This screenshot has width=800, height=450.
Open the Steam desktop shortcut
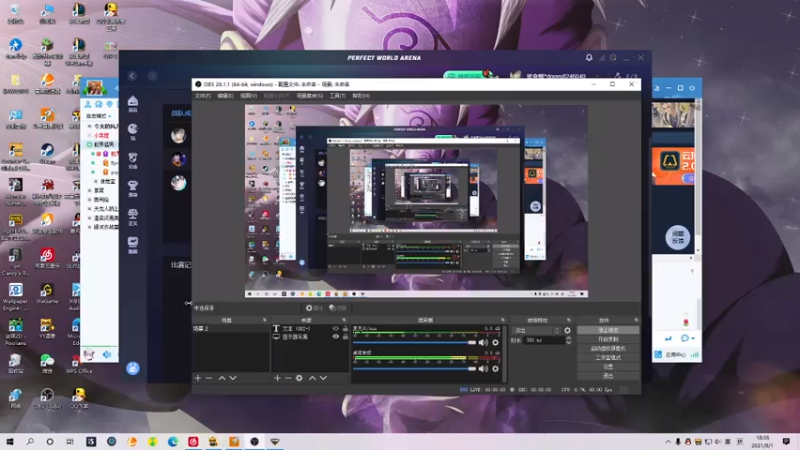point(47,153)
